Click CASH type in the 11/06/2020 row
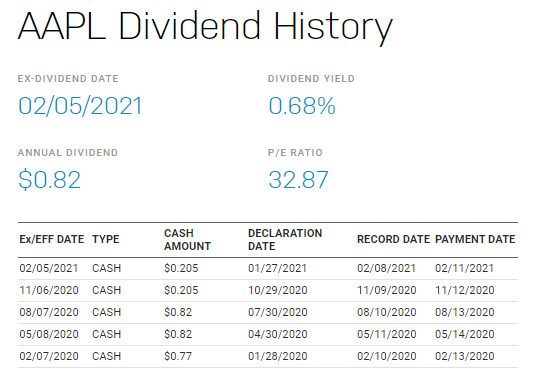Viewport: 547px width, 369px height. click(x=106, y=290)
